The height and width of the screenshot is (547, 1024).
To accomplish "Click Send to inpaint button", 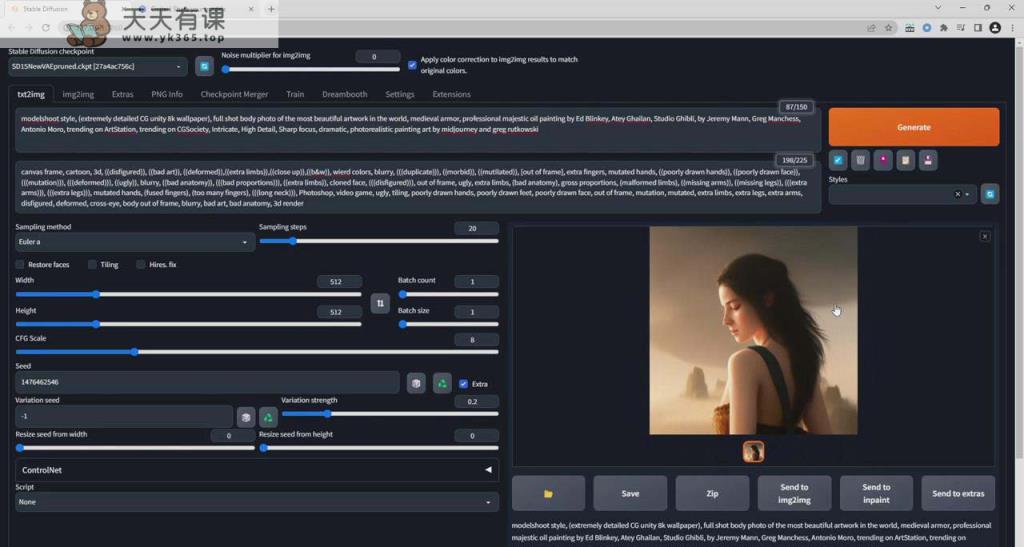I will (876, 493).
